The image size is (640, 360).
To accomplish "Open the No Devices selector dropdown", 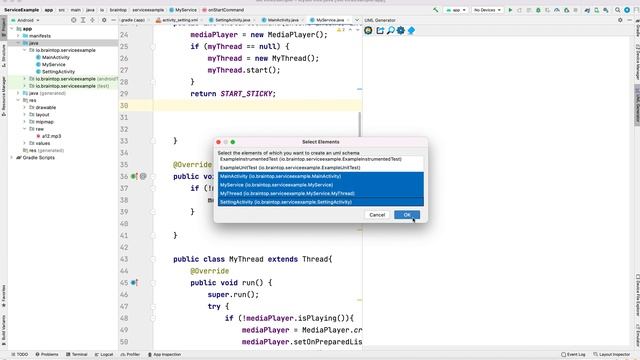I will pos(487,10).
